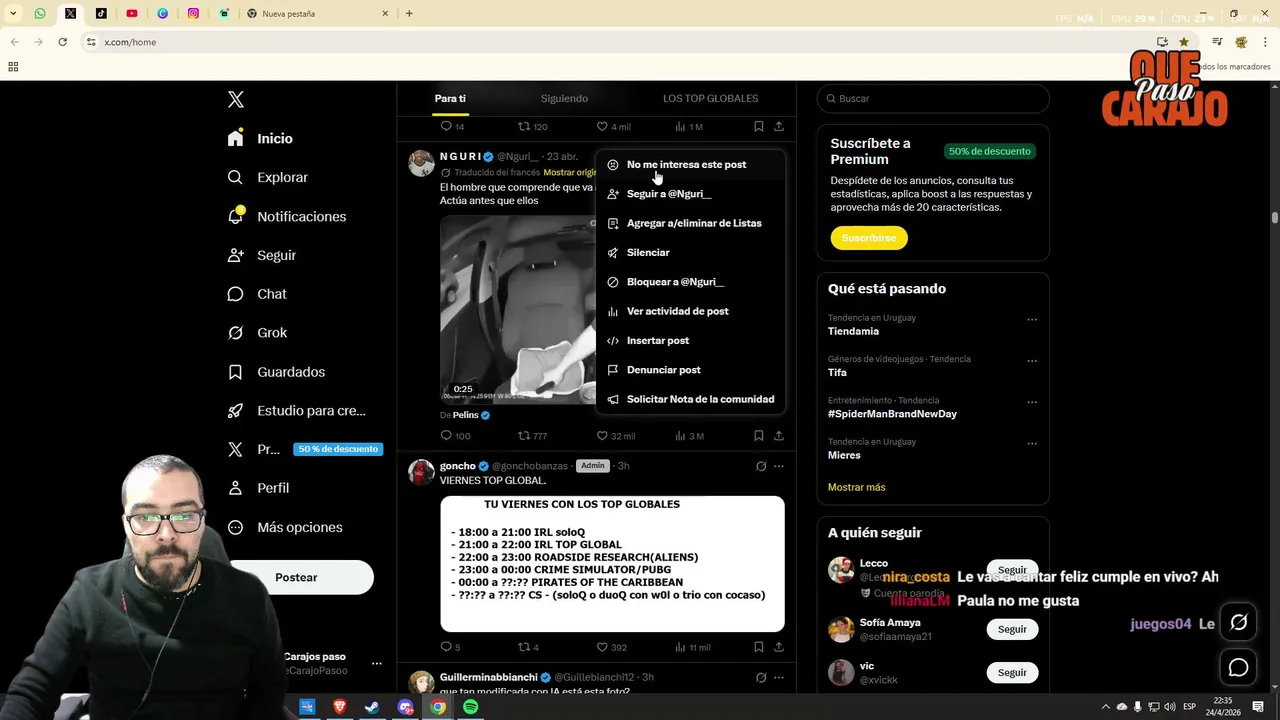Screen dimensions: 1280x720
Task: Switch to LOS TOP GLOBALES tab
Action: pos(710,99)
